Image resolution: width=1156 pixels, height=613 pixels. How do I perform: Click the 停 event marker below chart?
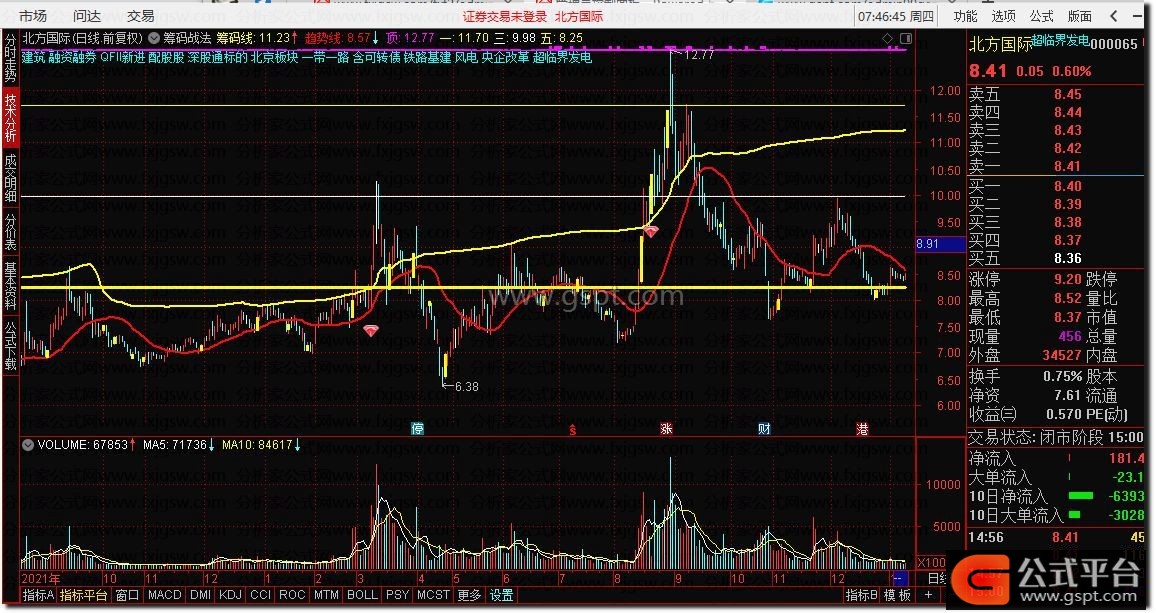coord(417,429)
